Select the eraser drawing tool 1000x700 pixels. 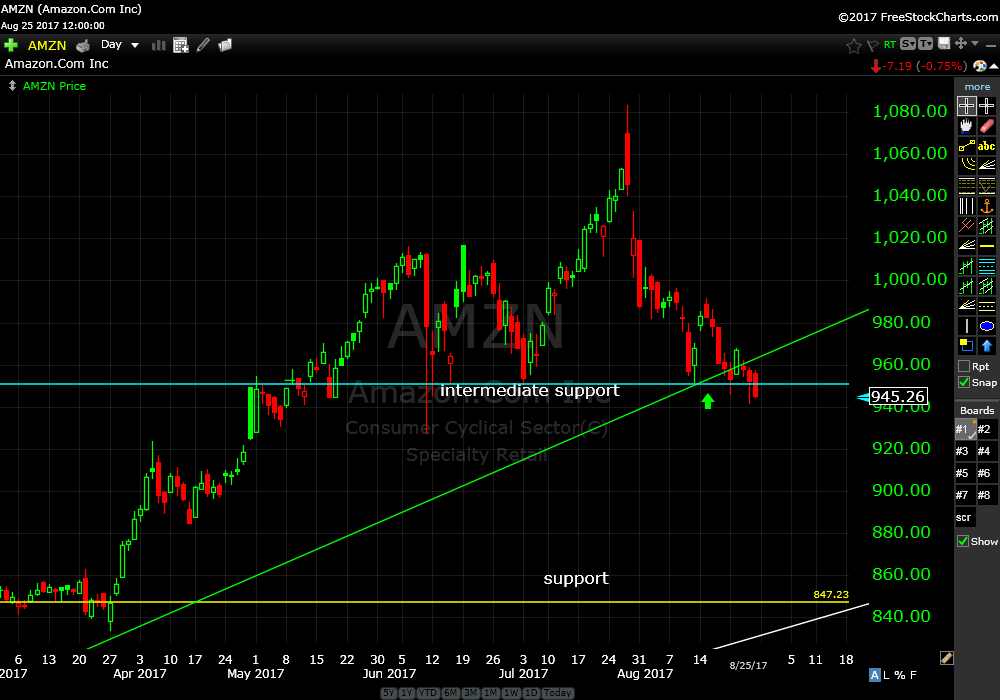pos(987,127)
